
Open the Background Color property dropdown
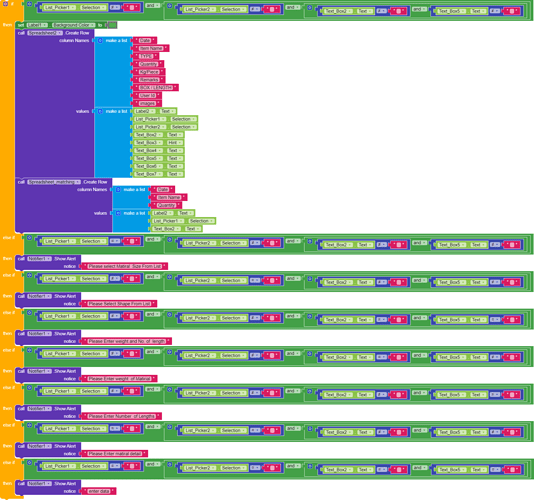[74, 25]
